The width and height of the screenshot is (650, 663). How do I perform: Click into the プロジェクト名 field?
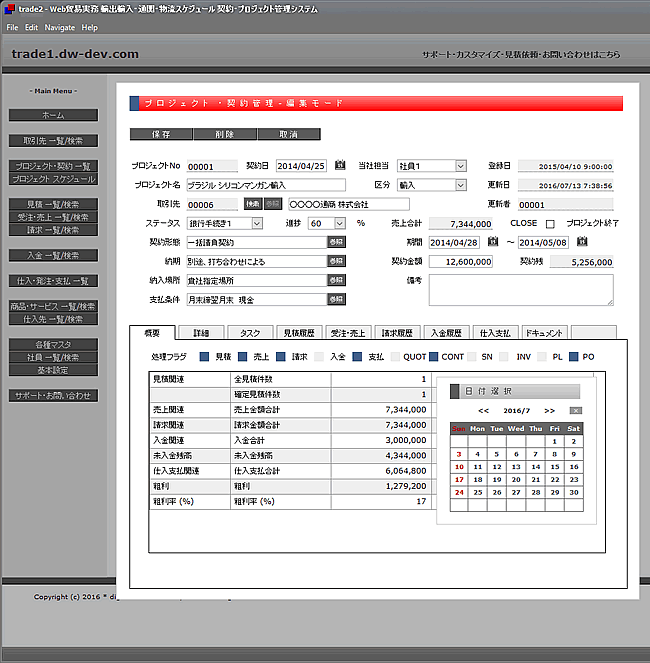click(x=266, y=185)
